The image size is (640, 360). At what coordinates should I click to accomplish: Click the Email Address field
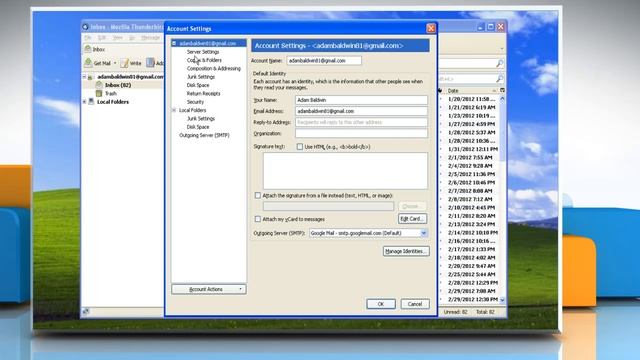pyautogui.click(x=361, y=111)
